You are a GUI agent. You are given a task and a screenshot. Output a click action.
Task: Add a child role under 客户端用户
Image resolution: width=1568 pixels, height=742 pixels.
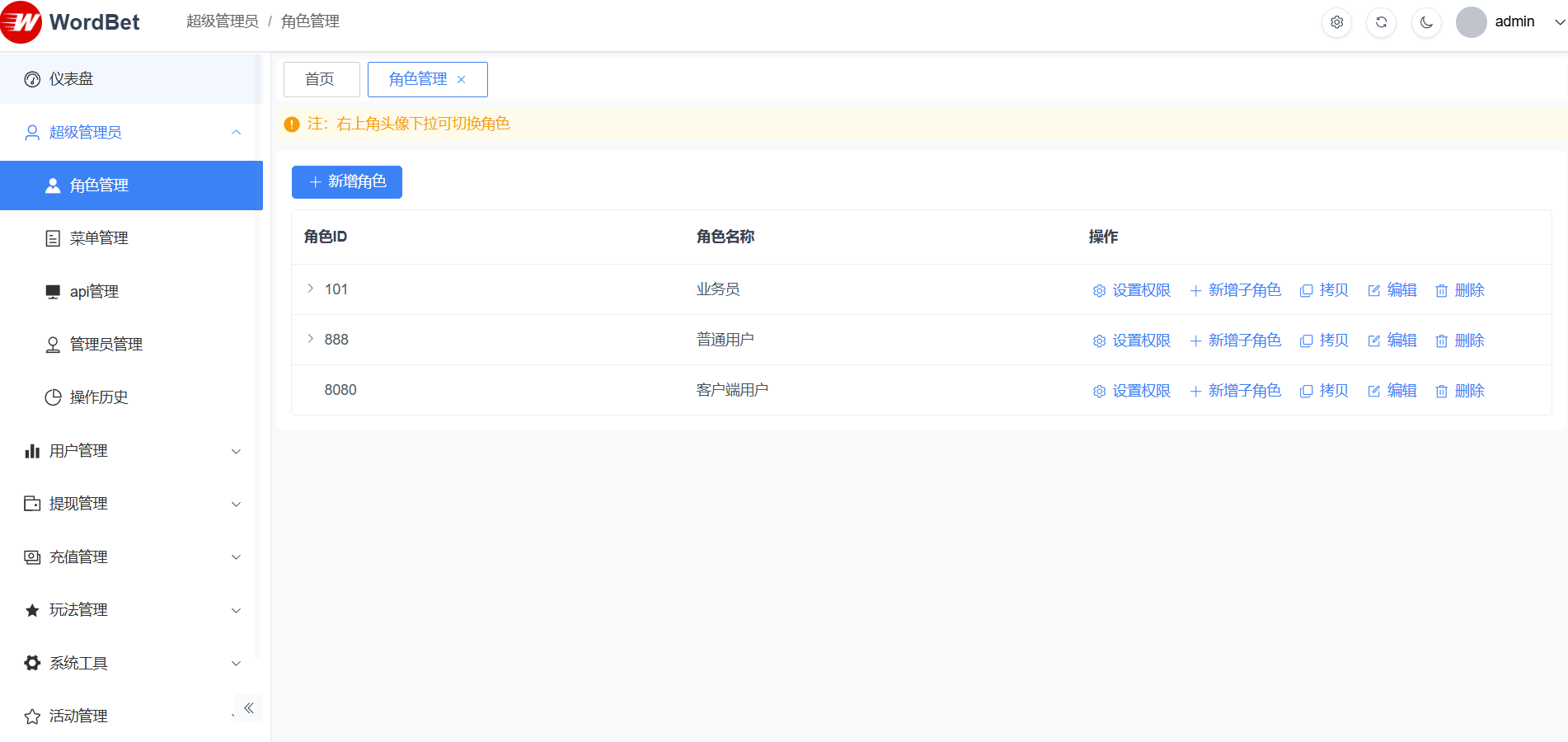click(1235, 391)
